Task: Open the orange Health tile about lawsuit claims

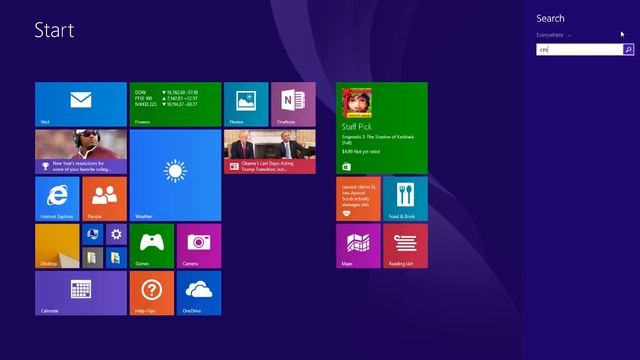Action: point(358,199)
